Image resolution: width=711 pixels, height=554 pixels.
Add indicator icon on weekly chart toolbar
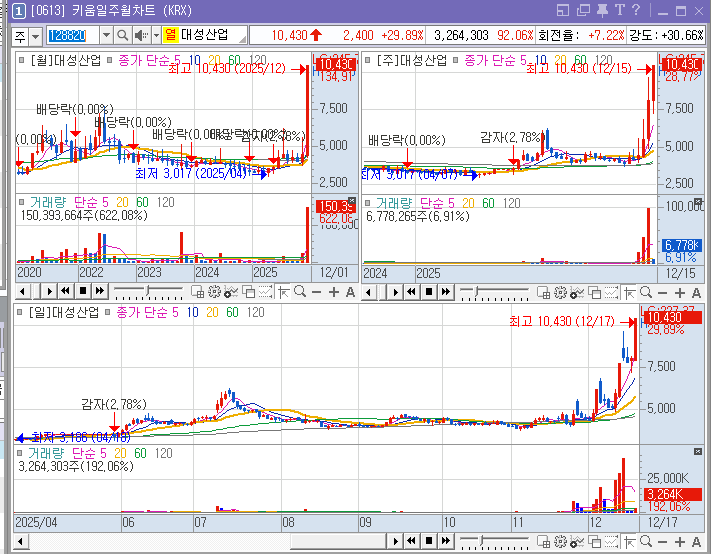click(577, 293)
